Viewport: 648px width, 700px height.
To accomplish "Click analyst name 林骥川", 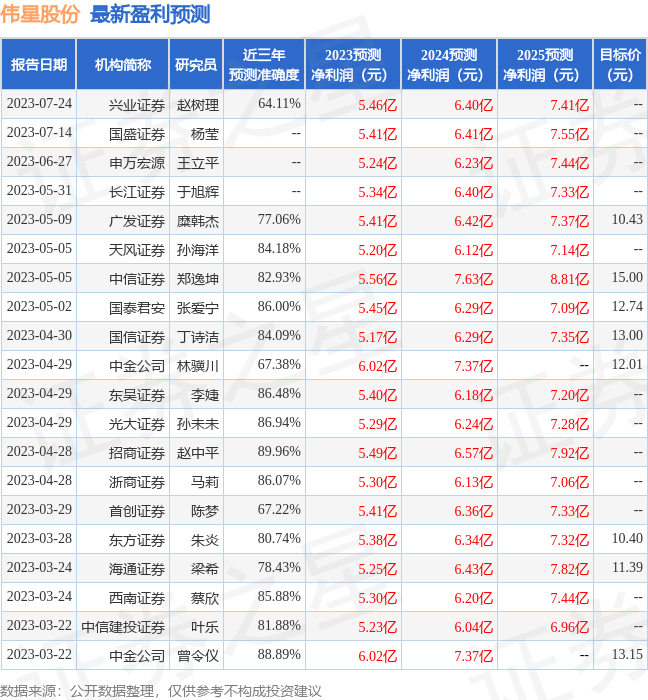I will [198, 367].
